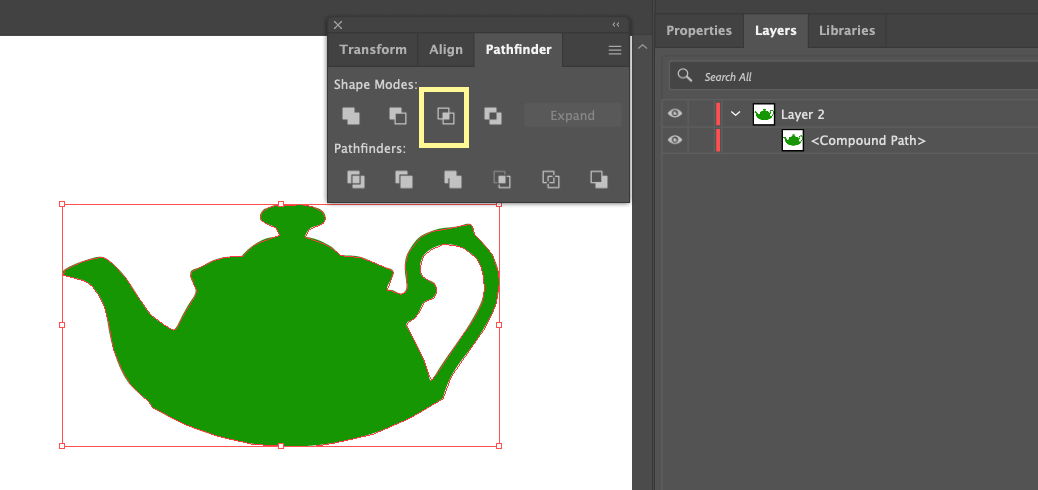Switch to the Transform tab
Viewport: 1038px width, 490px height.
point(373,50)
